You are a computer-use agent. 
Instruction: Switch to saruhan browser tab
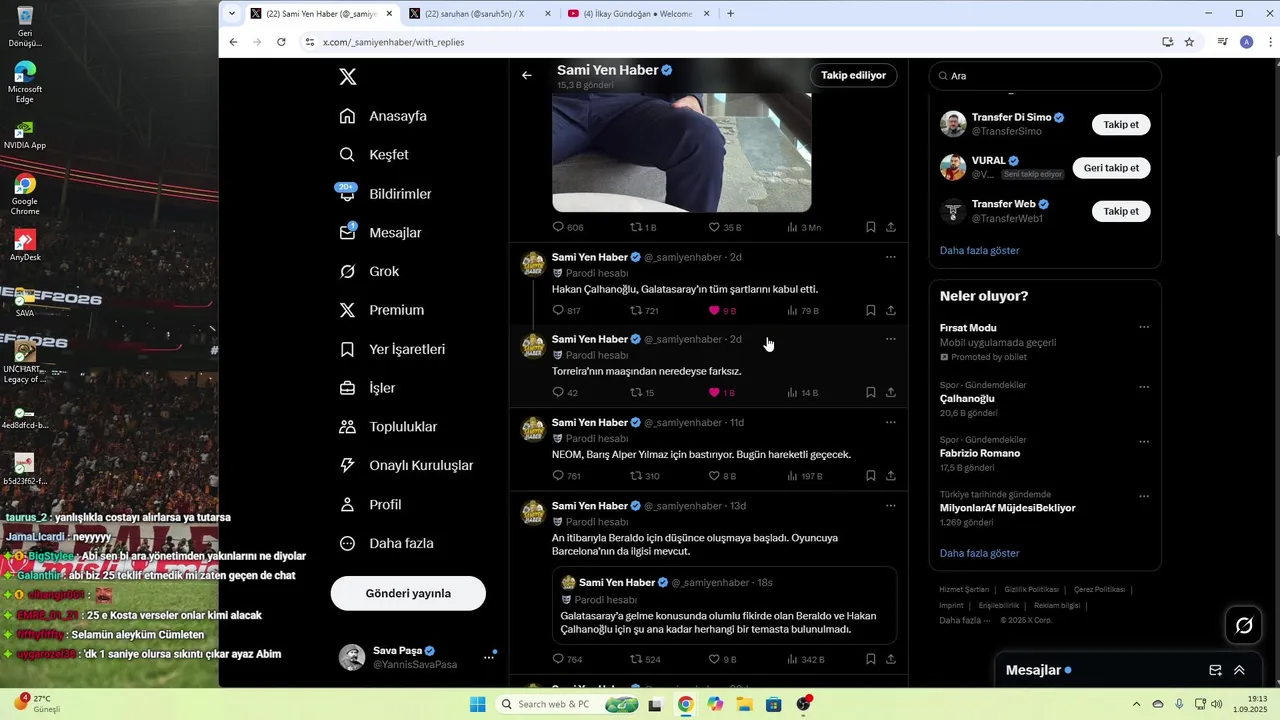(x=479, y=14)
